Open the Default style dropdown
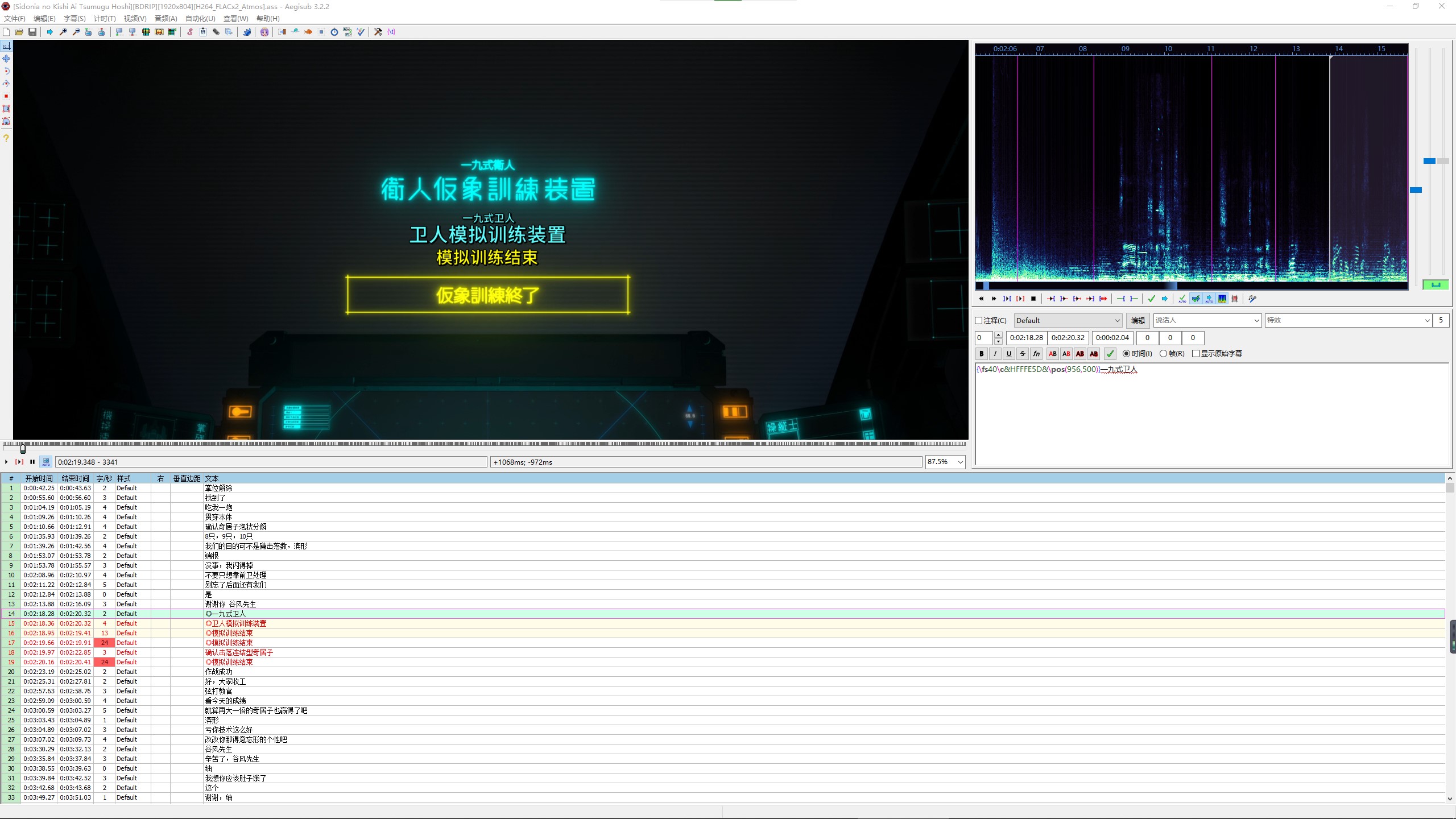The height and width of the screenshot is (819, 1456). (x=1068, y=321)
